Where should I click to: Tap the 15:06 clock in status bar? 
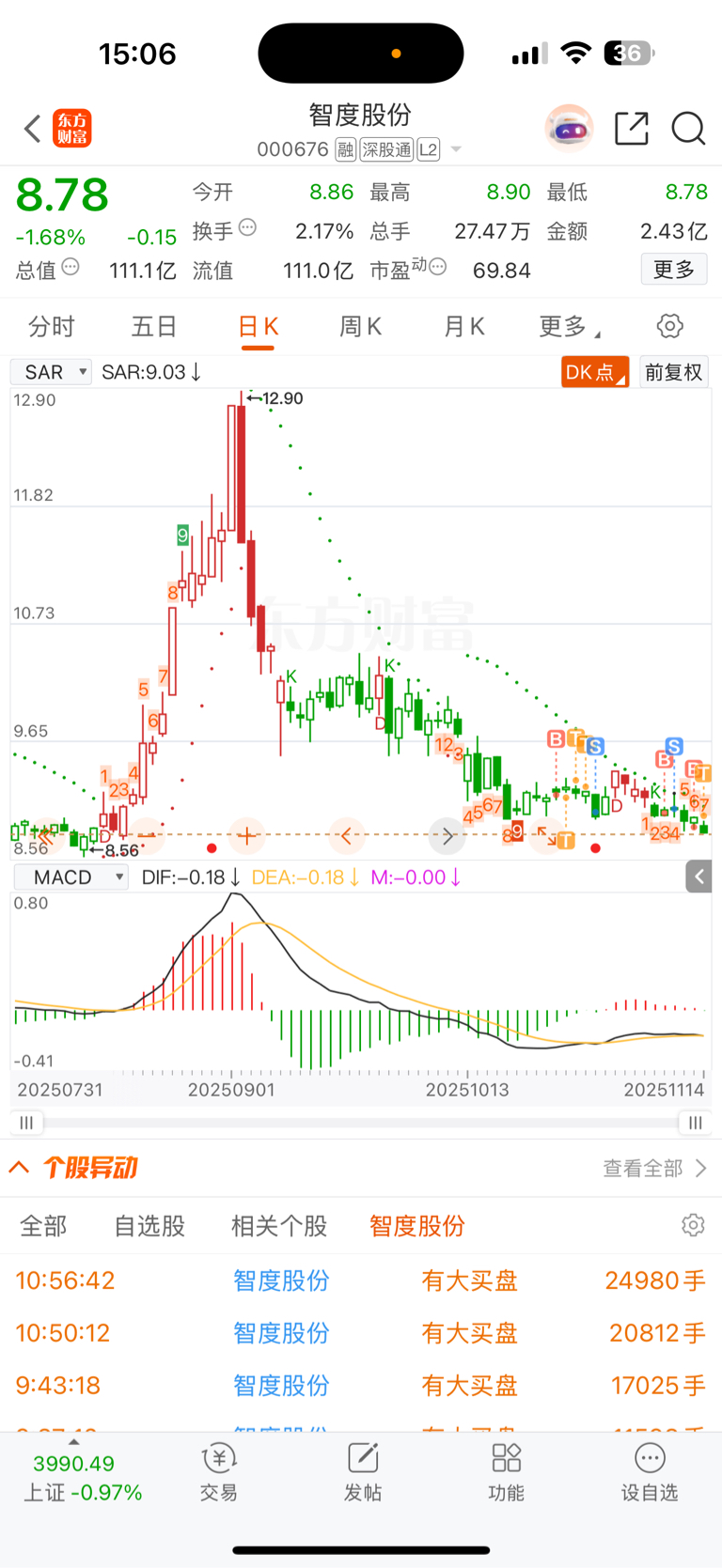[137, 54]
